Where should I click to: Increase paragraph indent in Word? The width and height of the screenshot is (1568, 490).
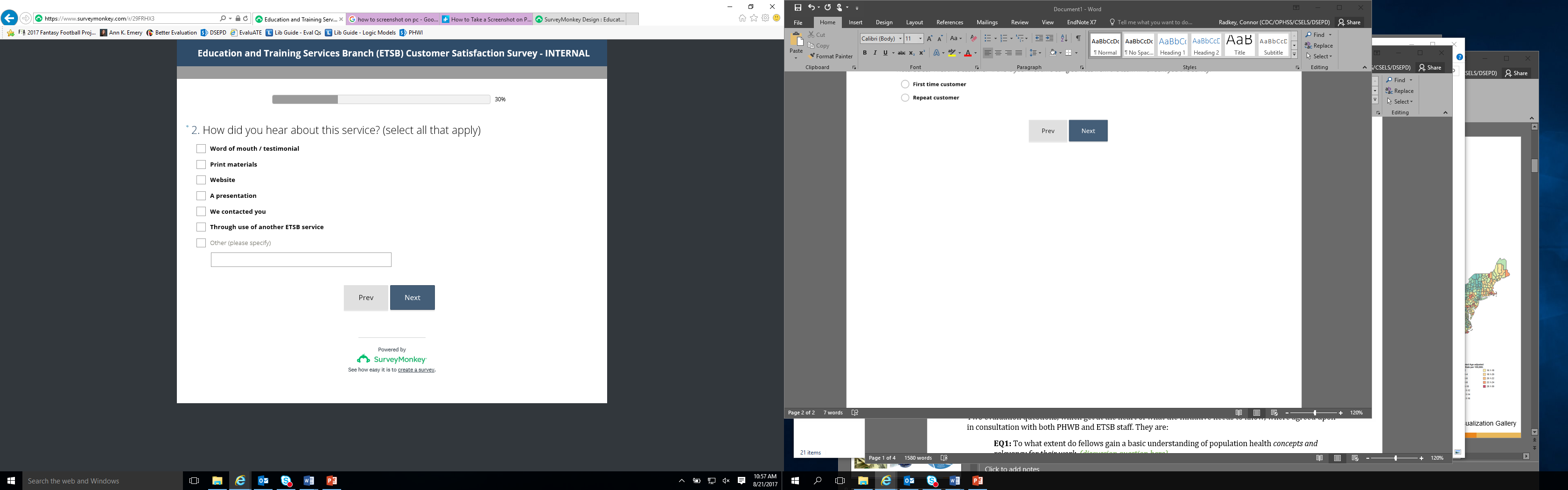pos(1050,38)
